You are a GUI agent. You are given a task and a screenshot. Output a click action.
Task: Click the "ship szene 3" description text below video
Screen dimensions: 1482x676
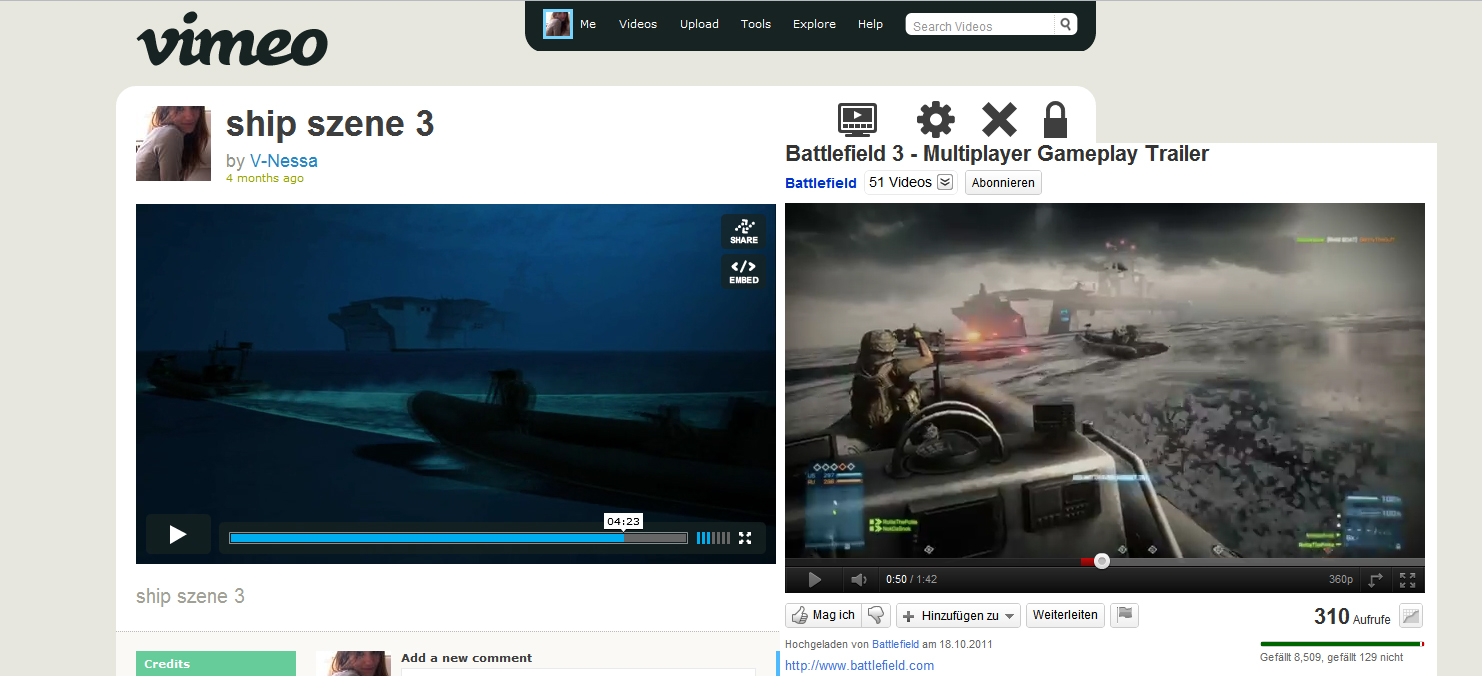190,596
